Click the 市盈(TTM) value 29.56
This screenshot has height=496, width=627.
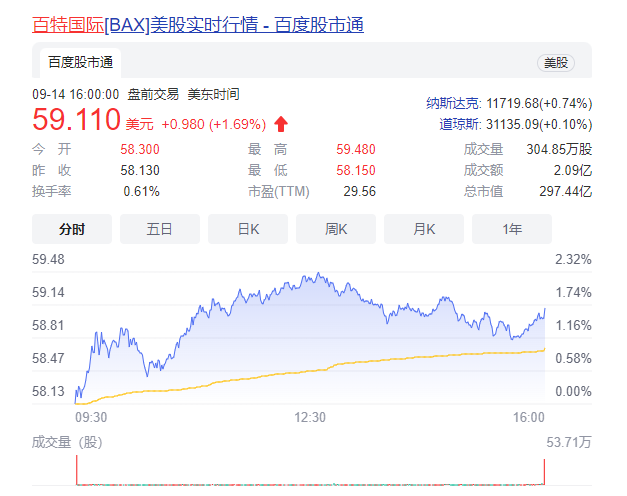(x=360, y=191)
